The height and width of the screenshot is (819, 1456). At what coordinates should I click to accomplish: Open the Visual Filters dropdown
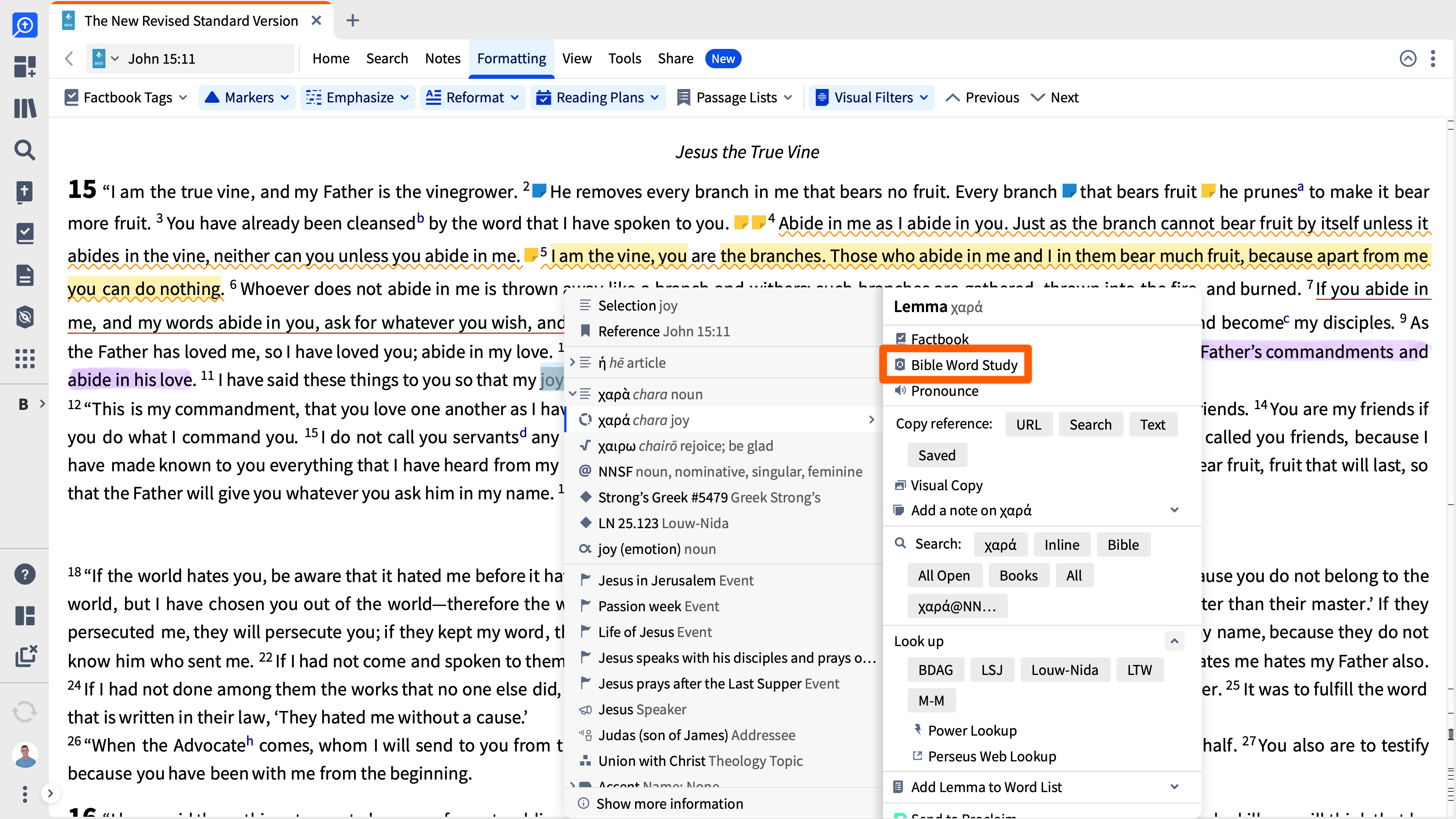[x=872, y=98]
